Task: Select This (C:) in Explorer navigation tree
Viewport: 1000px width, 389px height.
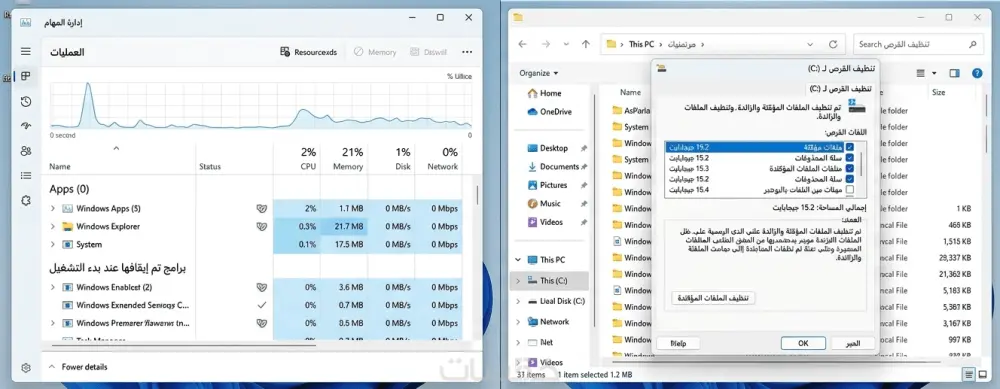Action: (549, 281)
